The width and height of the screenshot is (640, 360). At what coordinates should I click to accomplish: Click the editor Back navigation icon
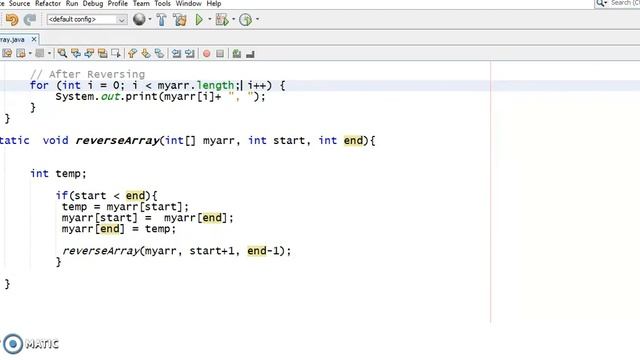coord(21,53)
